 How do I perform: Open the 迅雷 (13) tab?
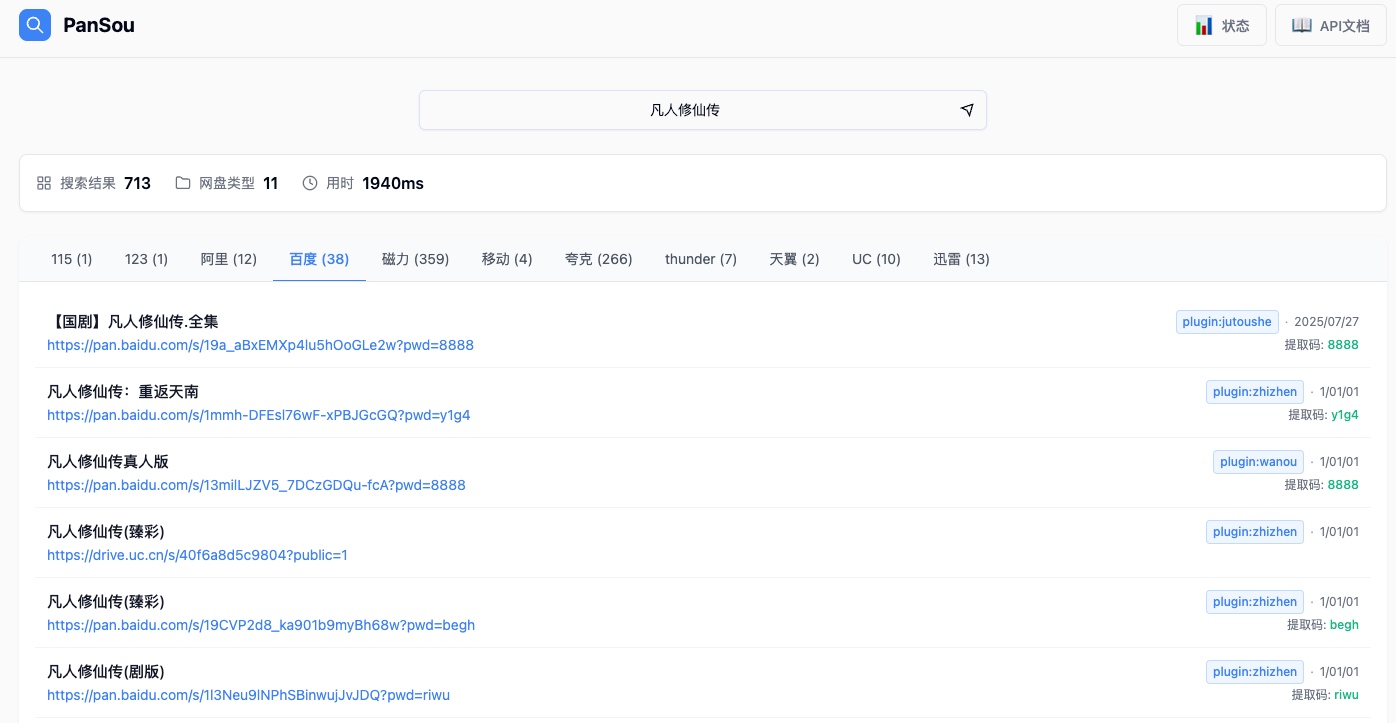(961, 259)
